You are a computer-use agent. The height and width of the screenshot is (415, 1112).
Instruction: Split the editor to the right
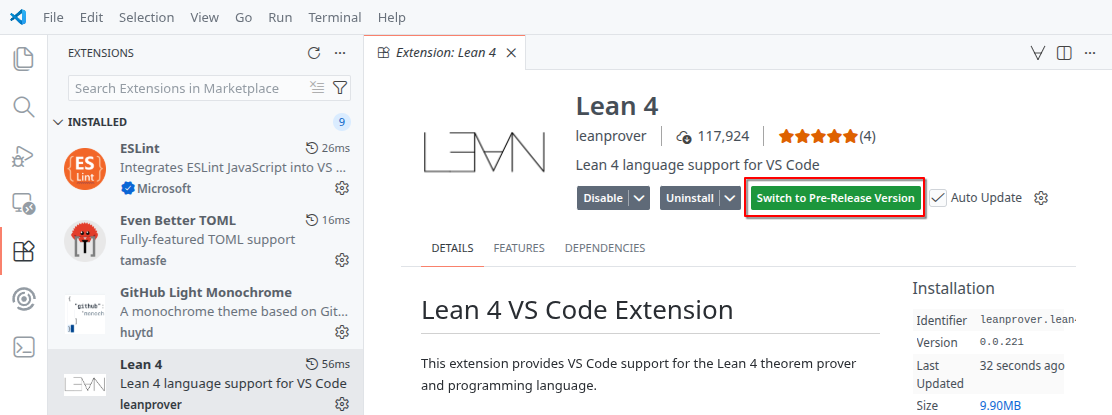(1064, 53)
